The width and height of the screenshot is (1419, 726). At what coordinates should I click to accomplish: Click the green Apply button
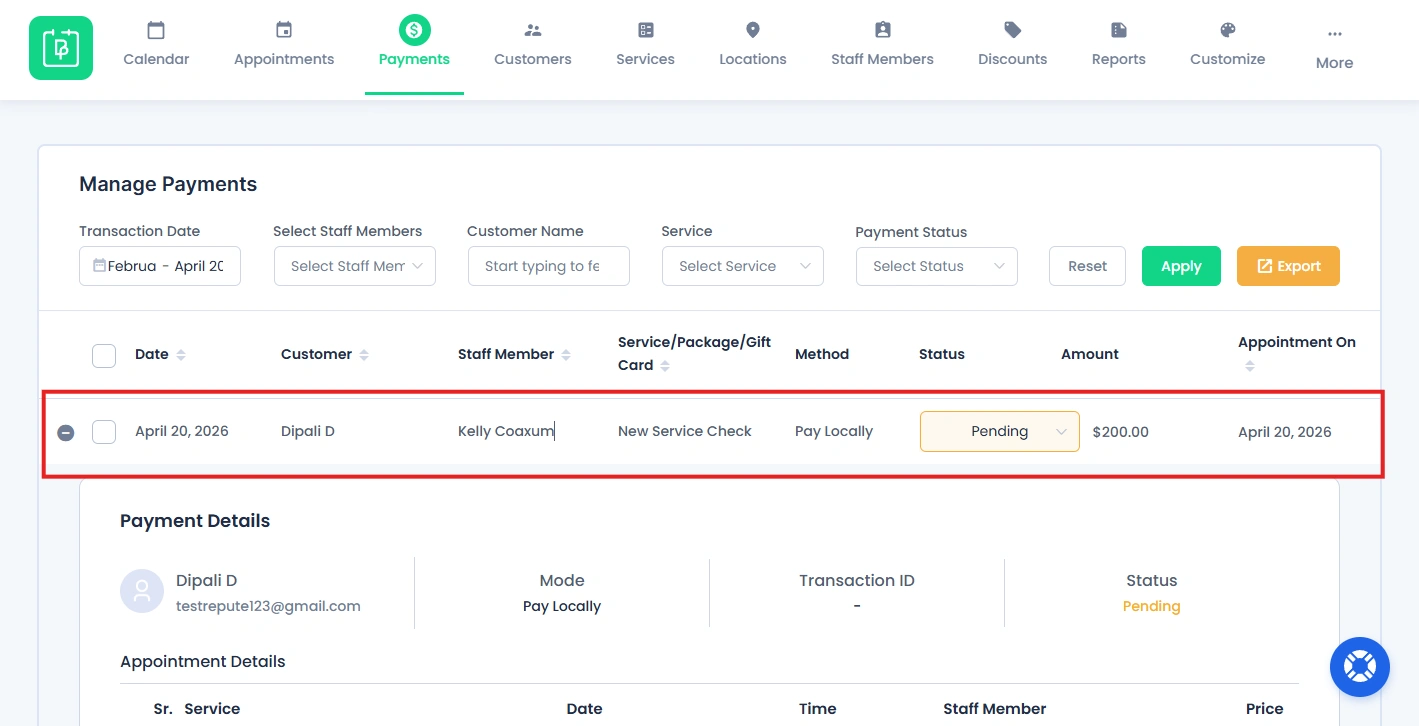tap(1181, 266)
